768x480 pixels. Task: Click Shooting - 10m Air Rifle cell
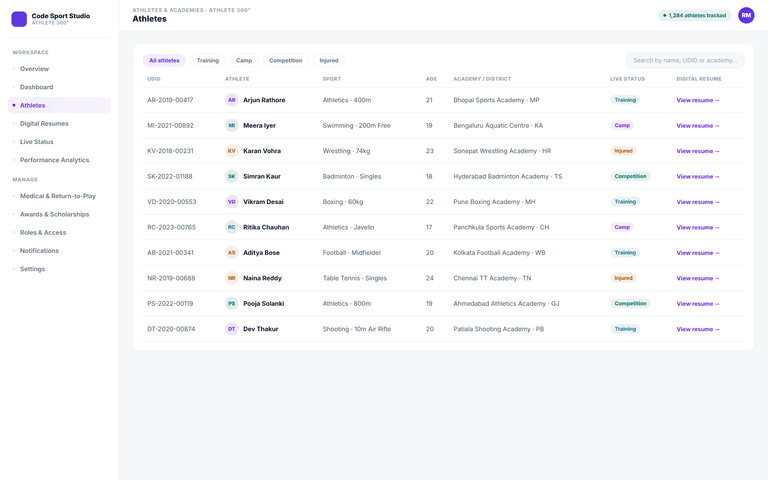coord(357,329)
